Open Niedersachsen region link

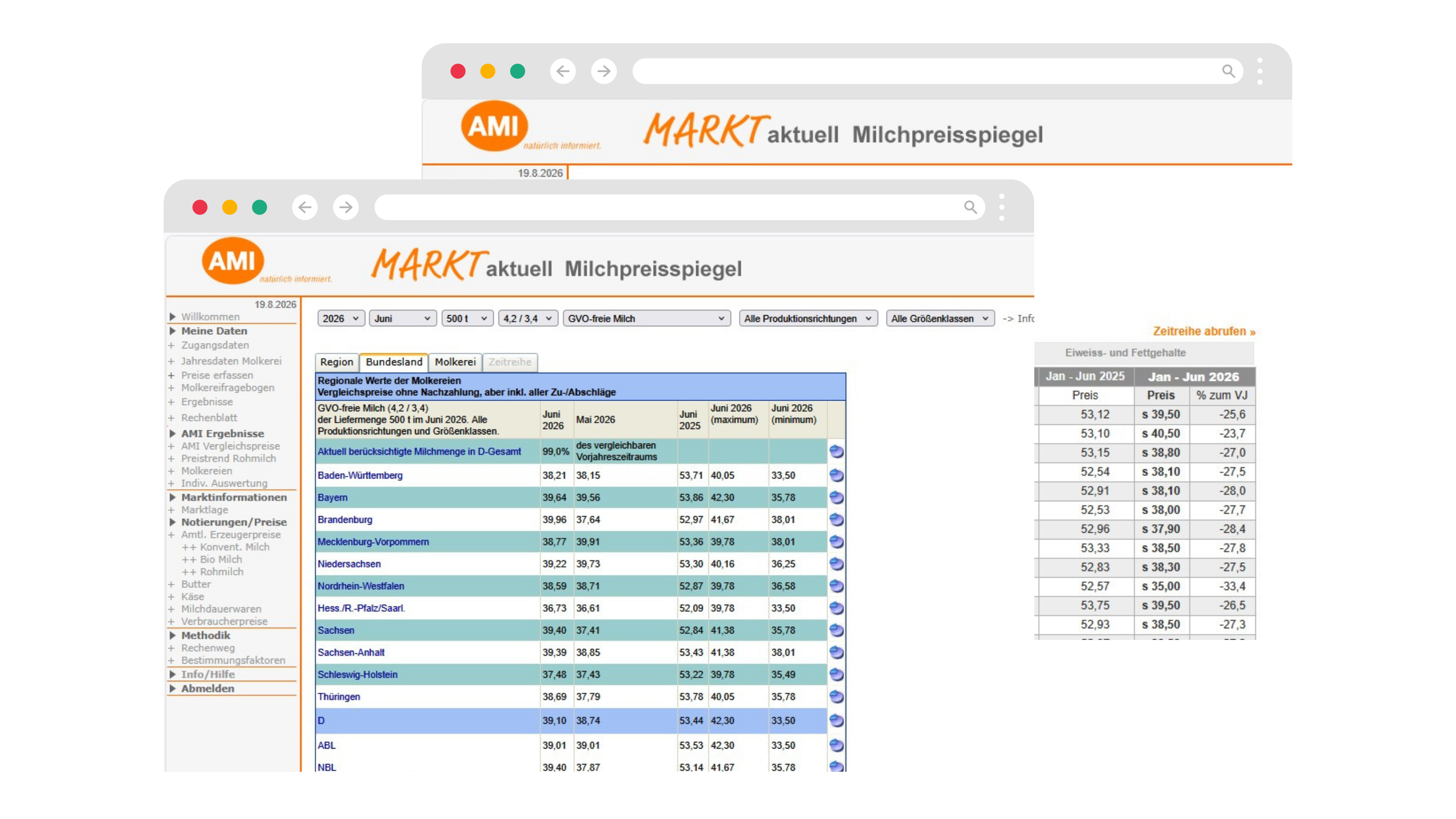click(349, 564)
